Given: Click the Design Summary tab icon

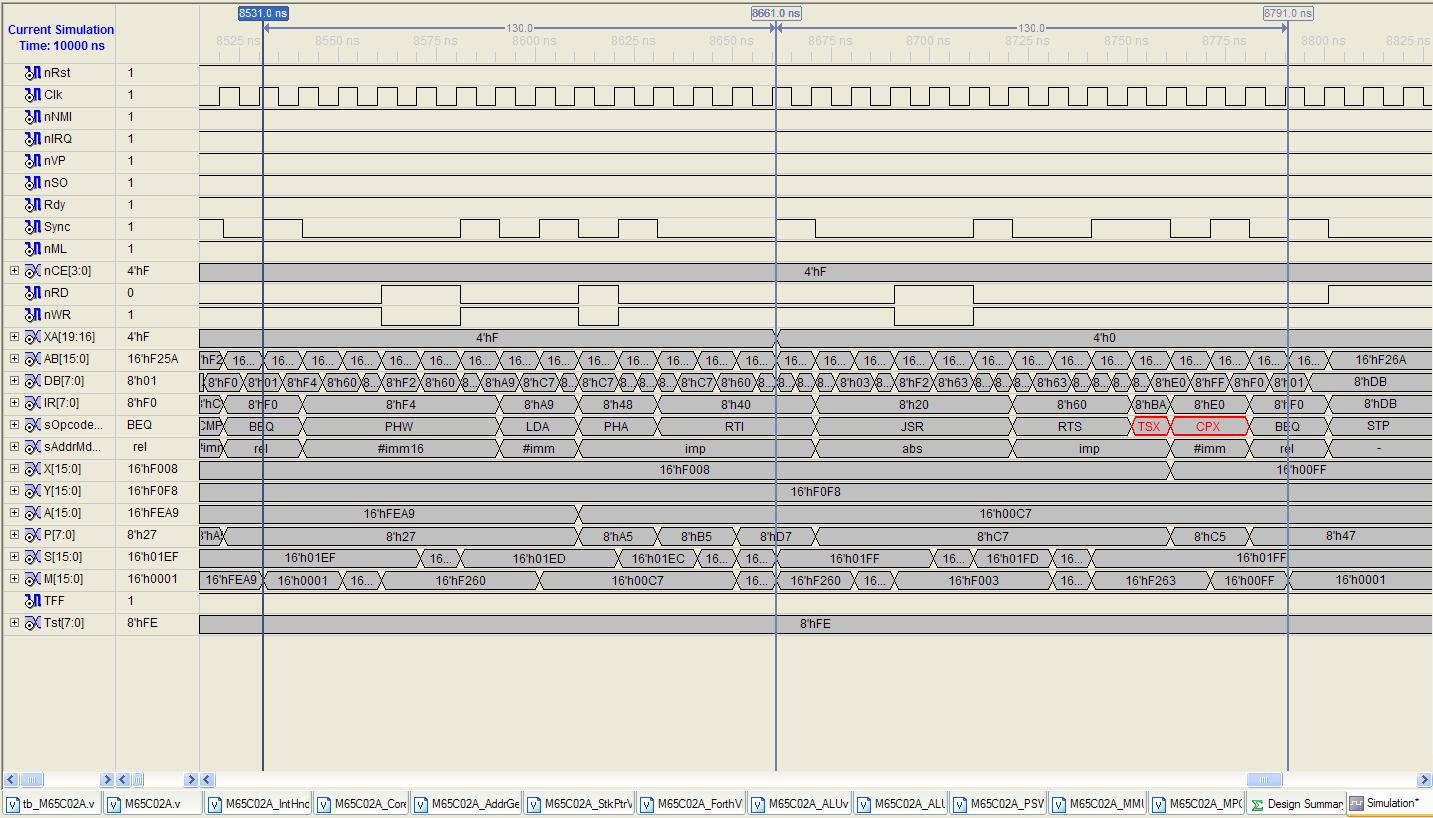Looking at the screenshot, I should 1257,804.
